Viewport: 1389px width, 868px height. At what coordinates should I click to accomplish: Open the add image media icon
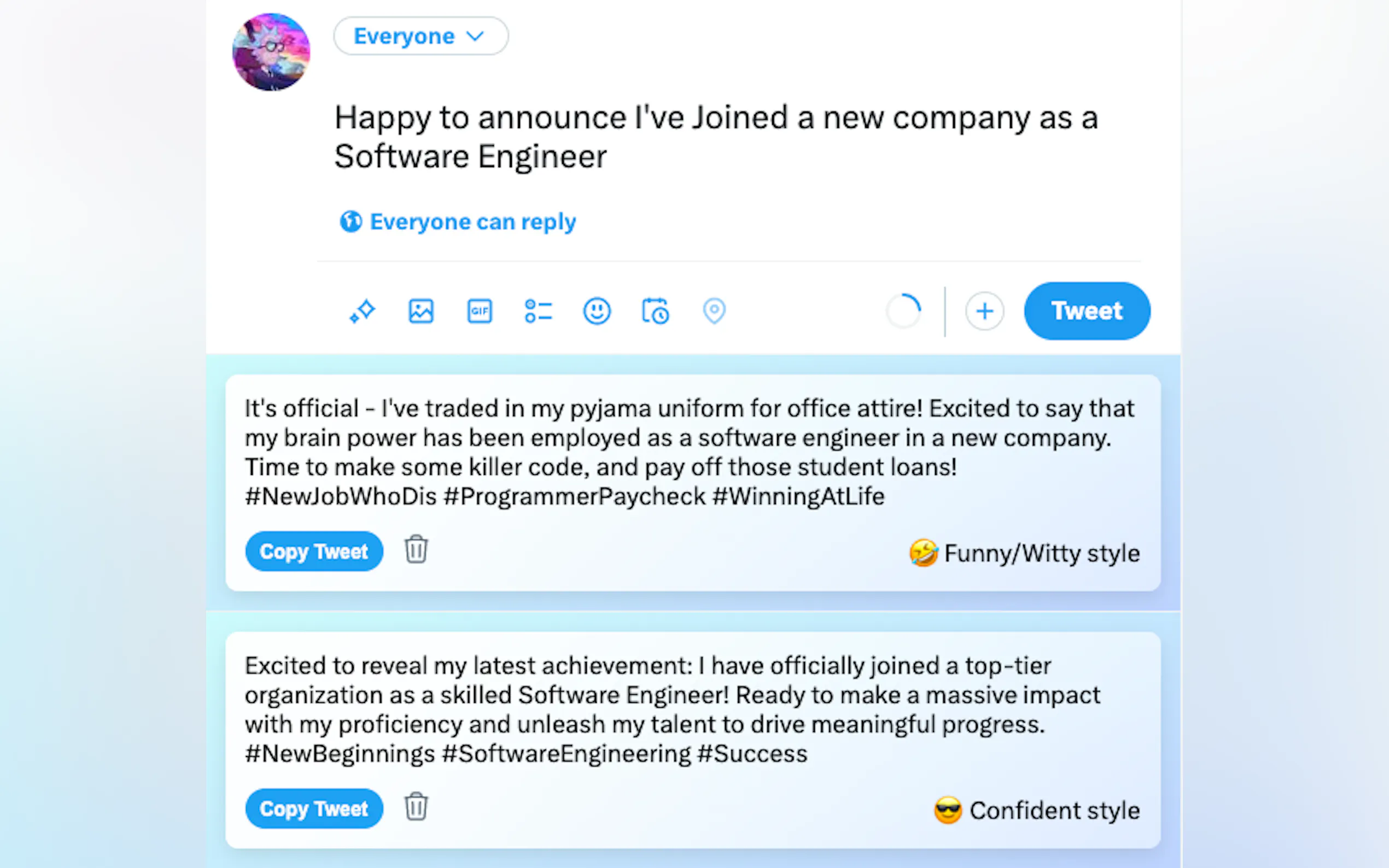[x=421, y=311]
